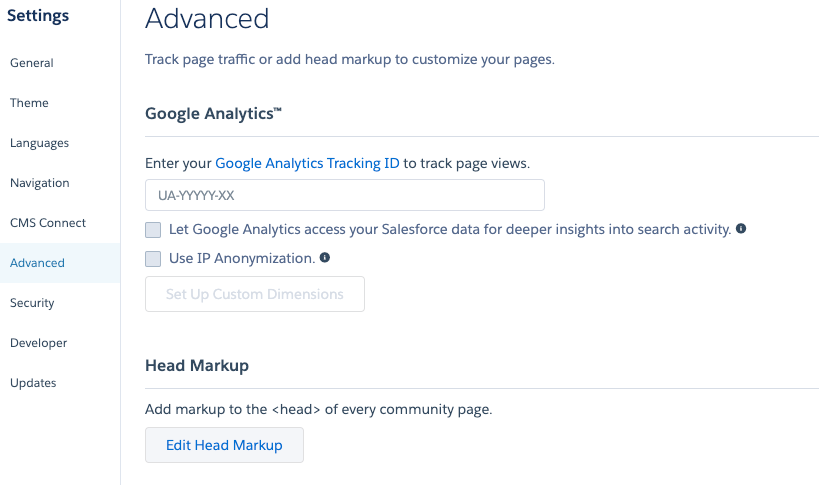Select Navigation in the settings sidebar
Image resolution: width=819 pixels, height=485 pixels.
pos(40,183)
